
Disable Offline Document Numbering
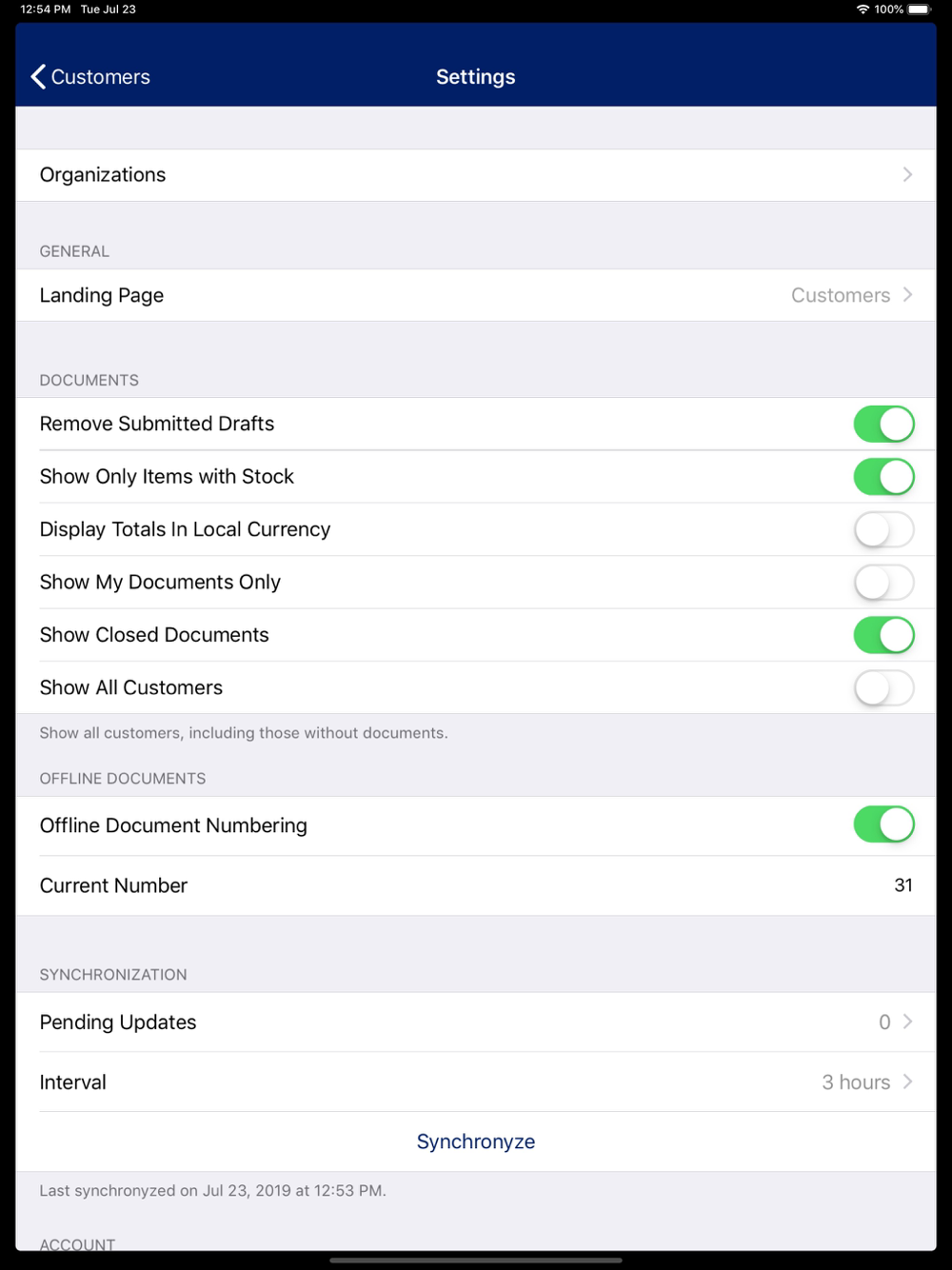(x=883, y=824)
